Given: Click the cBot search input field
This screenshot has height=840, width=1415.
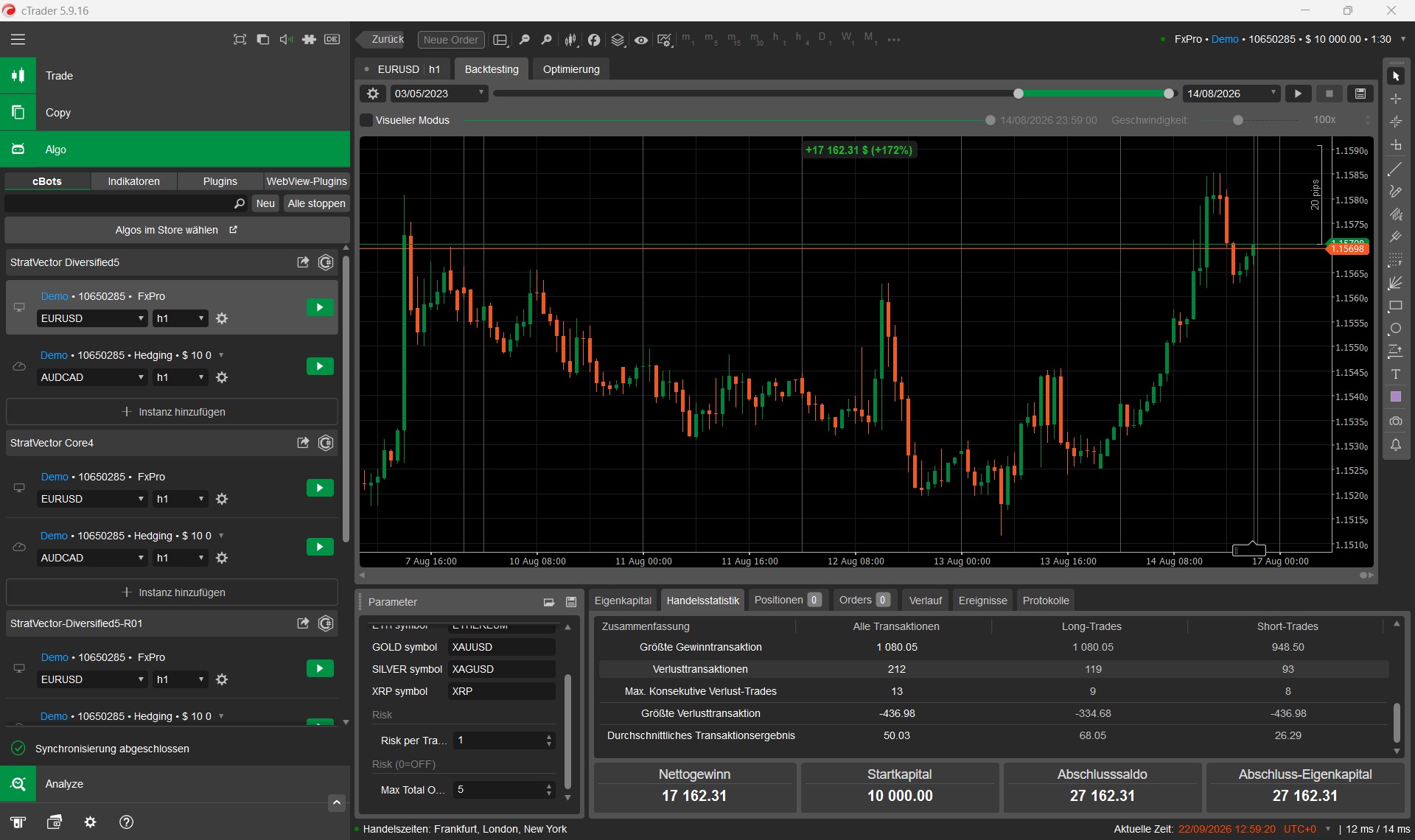Looking at the screenshot, I should 127,203.
